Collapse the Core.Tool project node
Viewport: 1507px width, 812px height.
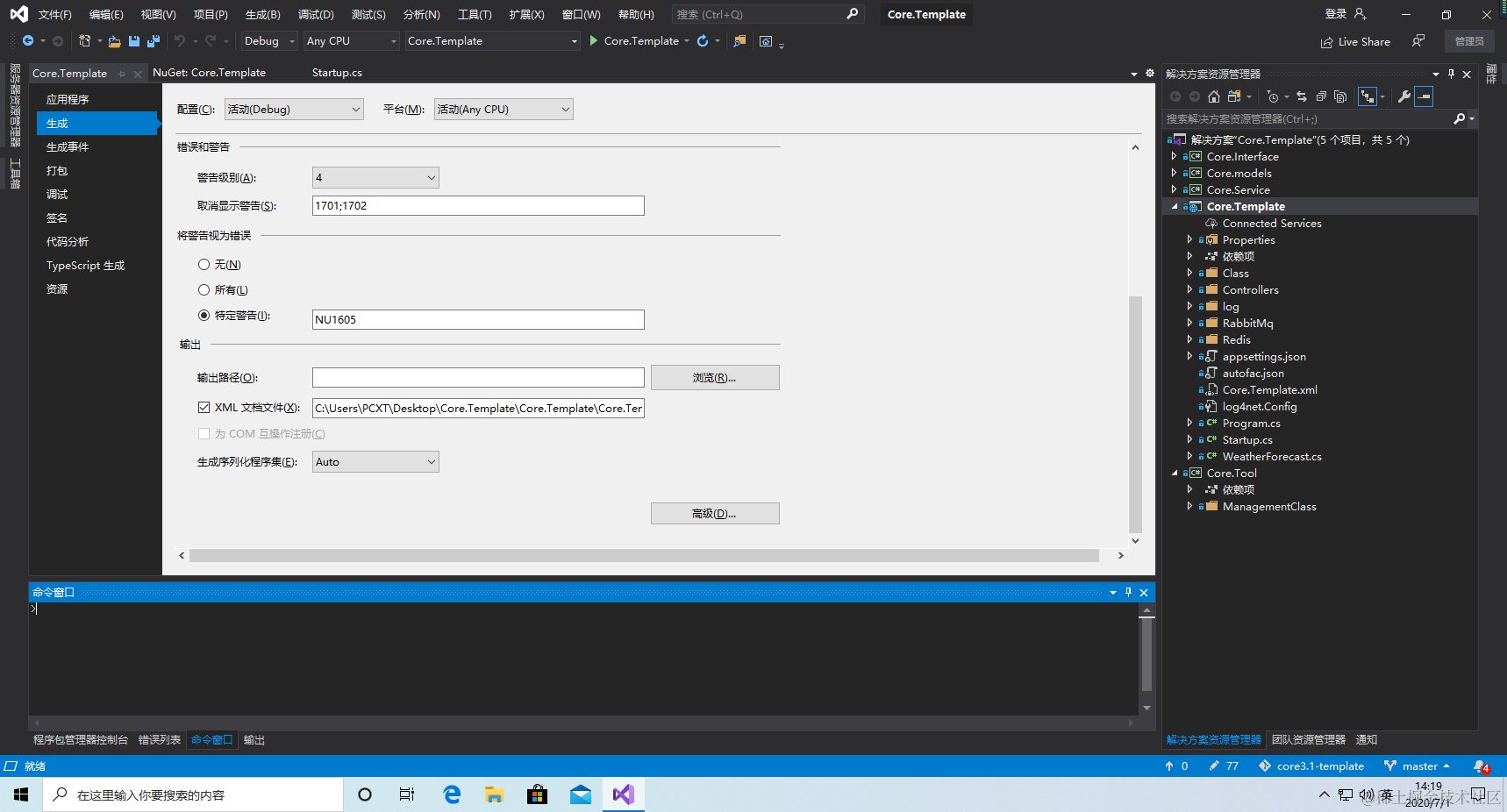click(x=1174, y=473)
